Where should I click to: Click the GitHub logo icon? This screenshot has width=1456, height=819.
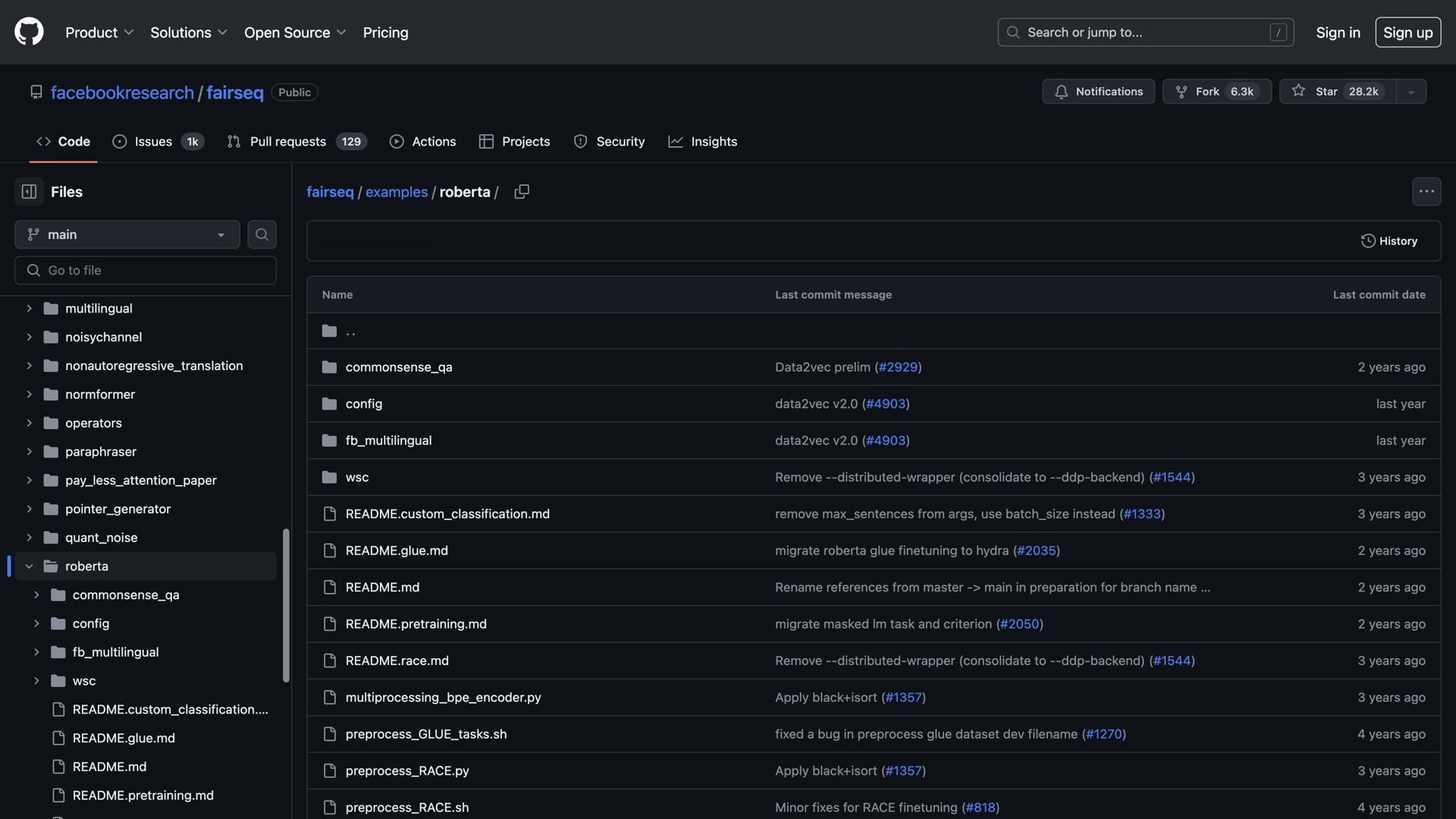(29, 32)
